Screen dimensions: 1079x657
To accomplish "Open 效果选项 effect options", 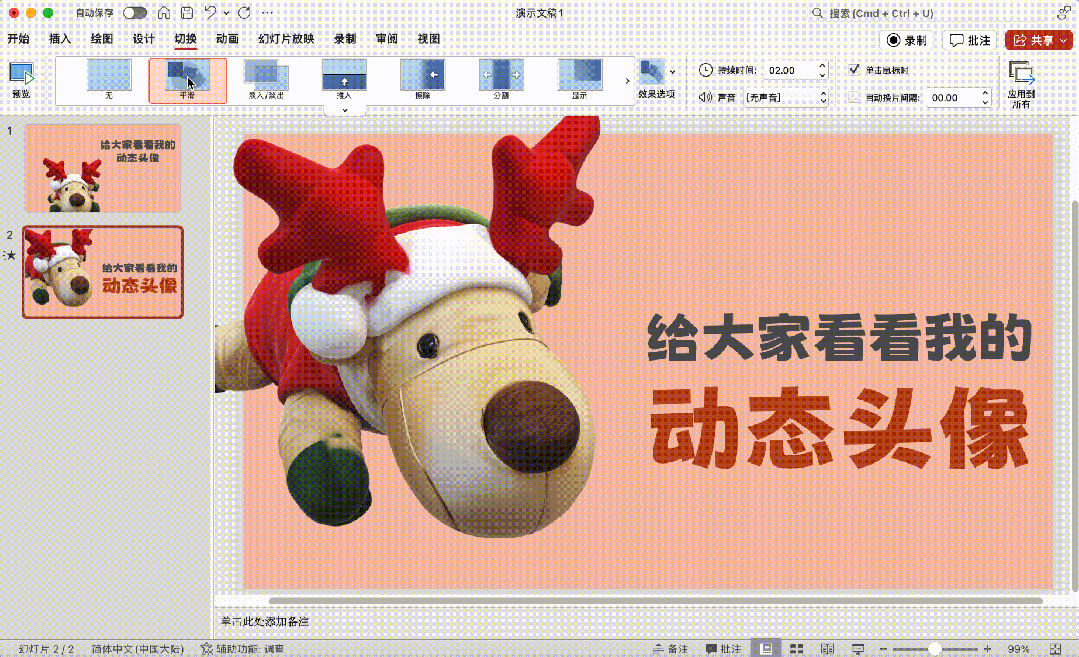I will pos(656,79).
